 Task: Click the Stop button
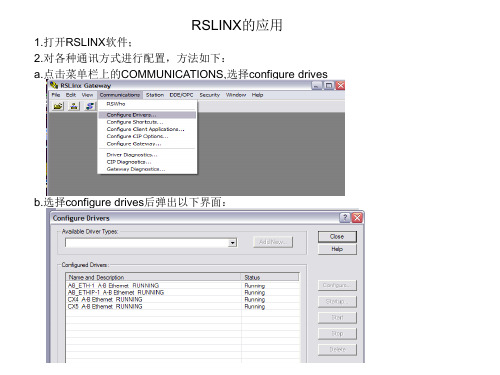point(337,334)
